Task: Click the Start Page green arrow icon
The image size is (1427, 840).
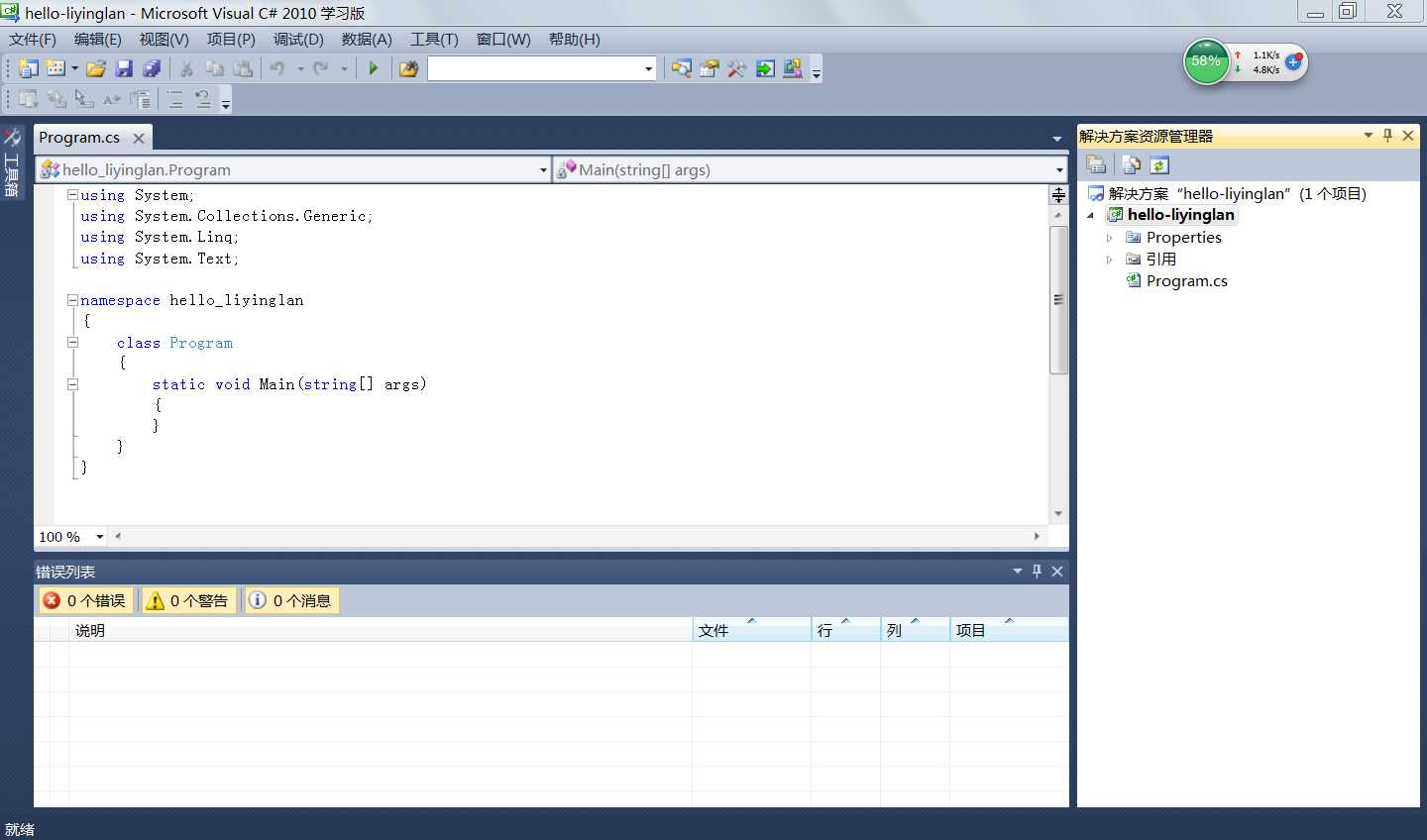Action: [x=765, y=68]
